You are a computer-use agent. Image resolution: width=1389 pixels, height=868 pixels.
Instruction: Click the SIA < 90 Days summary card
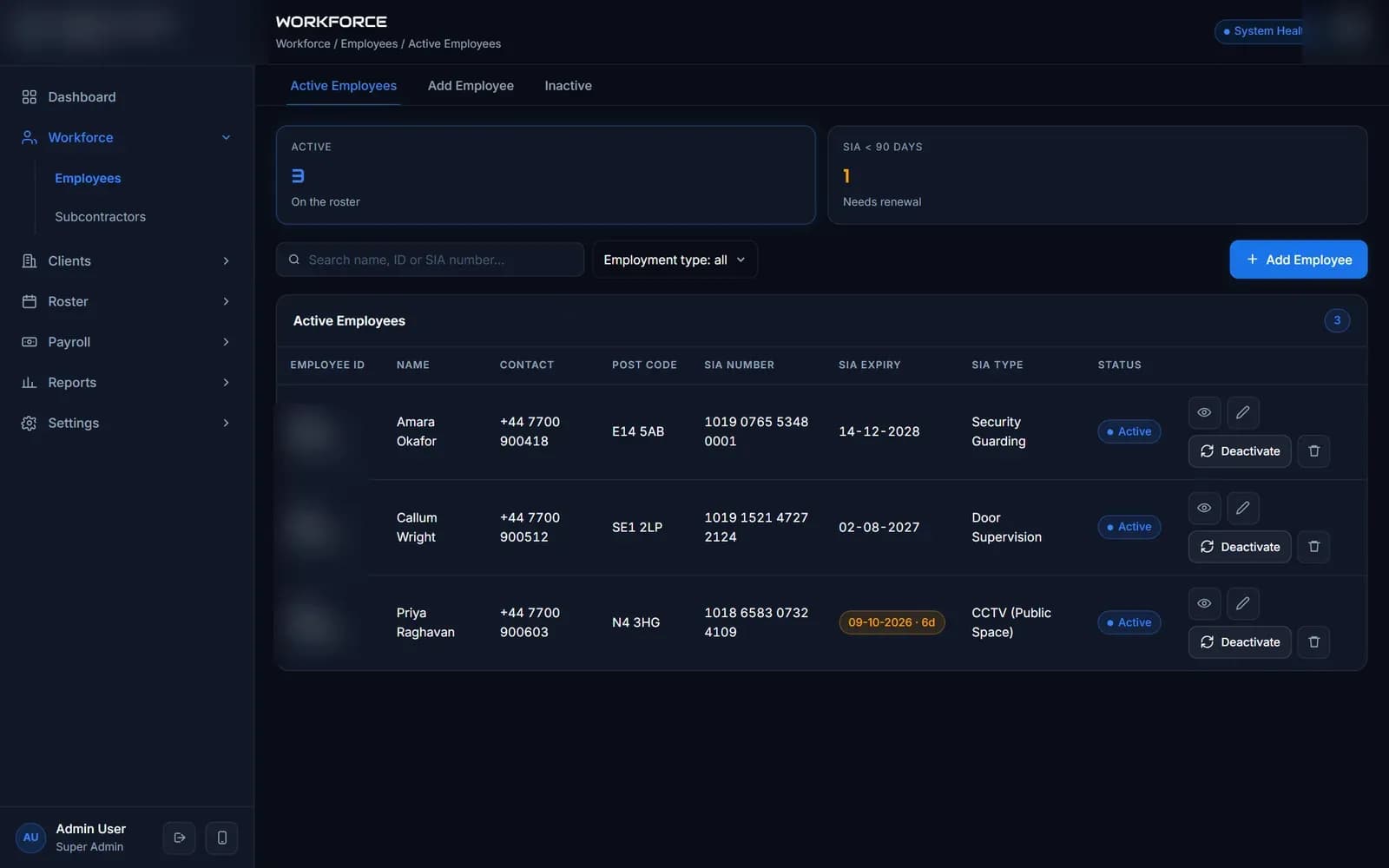[1097, 175]
